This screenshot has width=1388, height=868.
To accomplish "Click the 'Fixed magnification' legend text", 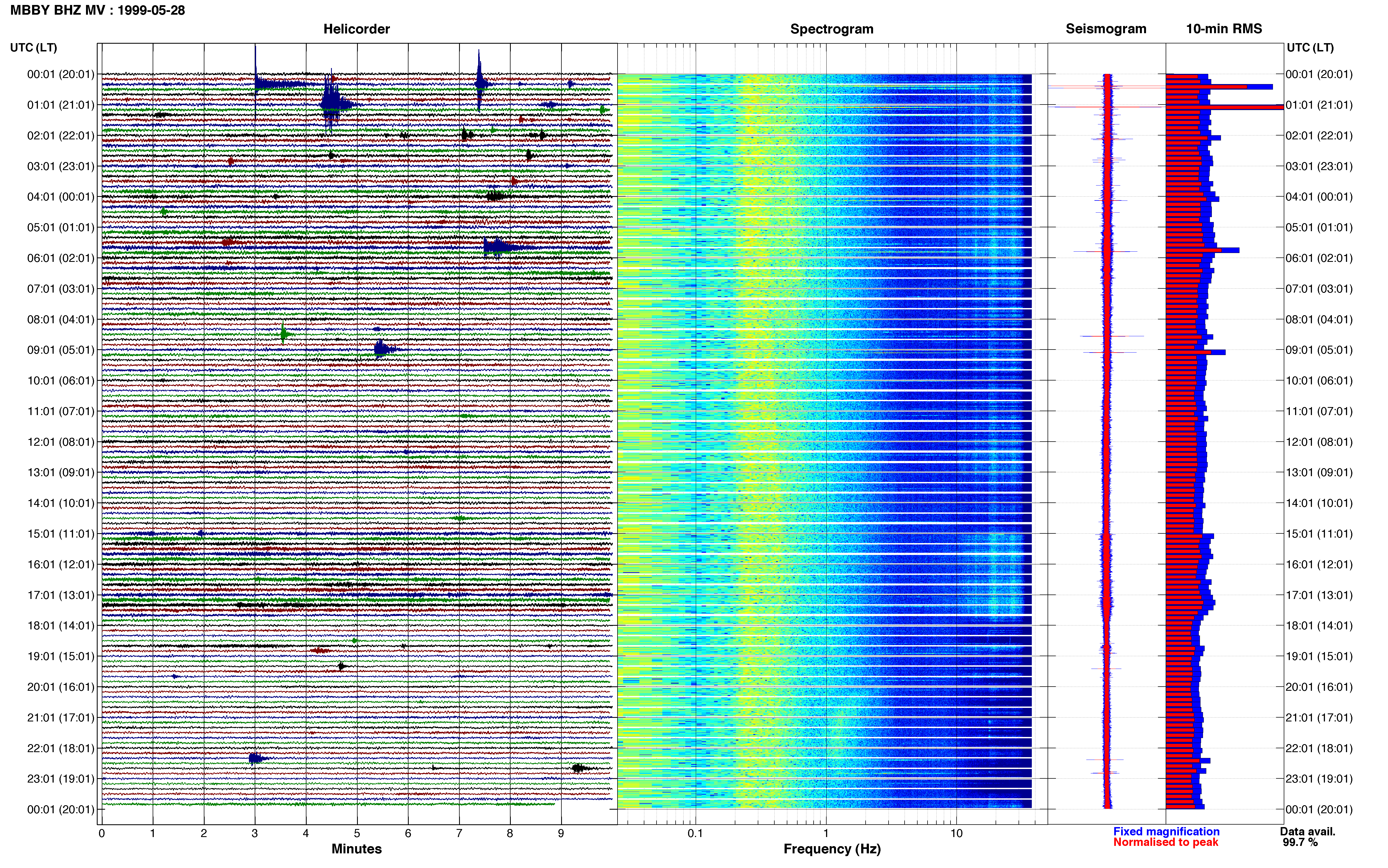I will [1166, 832].
